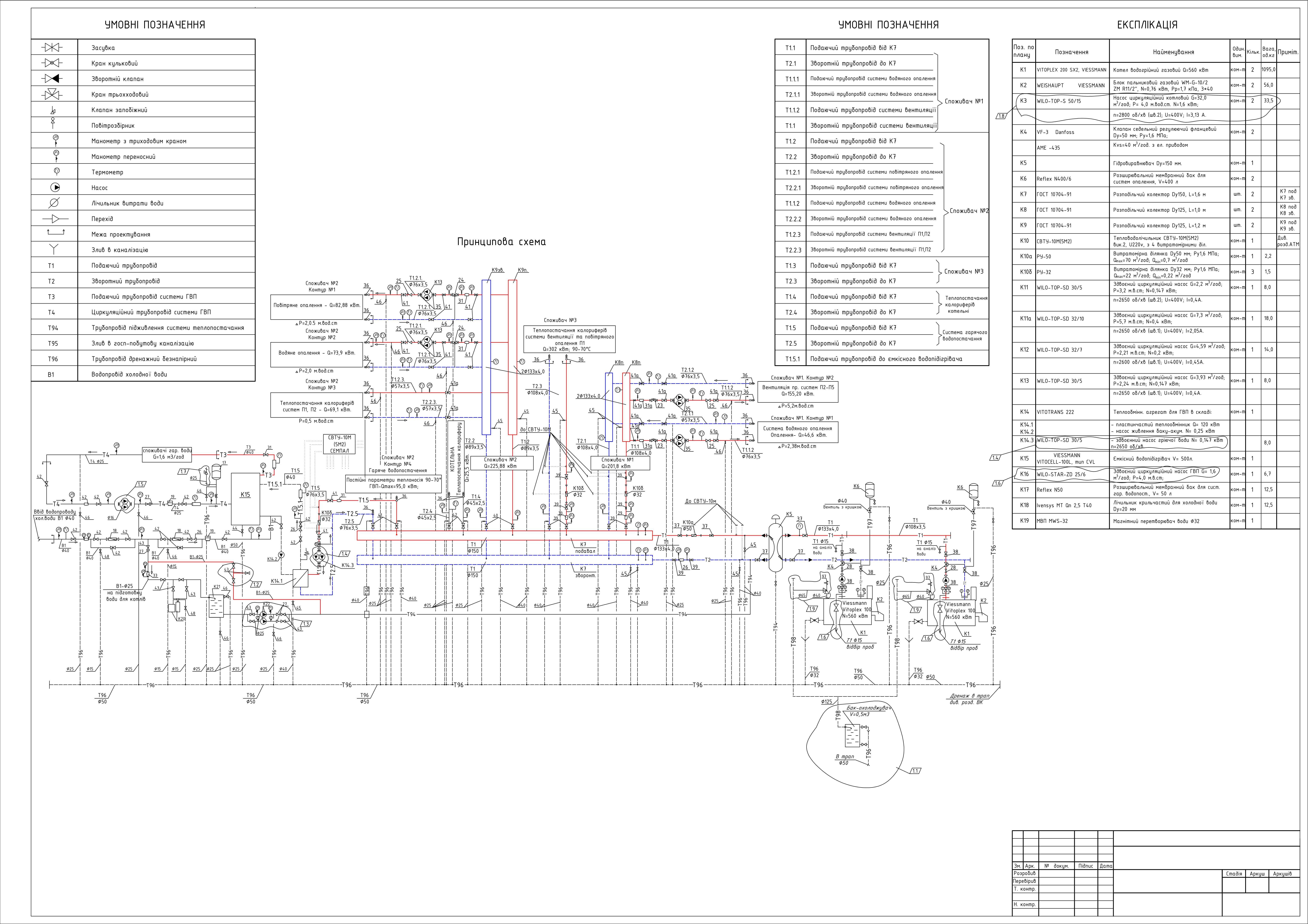Click legend text Злив в госп-побутову каналізацію
1308x924 pixels.
point(142,343)
